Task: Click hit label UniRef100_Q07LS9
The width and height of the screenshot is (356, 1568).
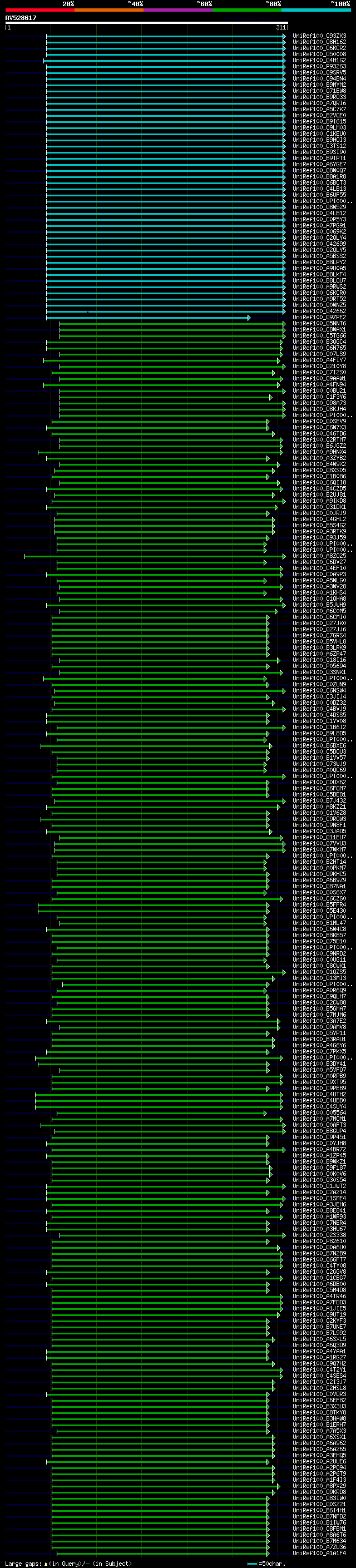Action: click(x=319, y=354)
